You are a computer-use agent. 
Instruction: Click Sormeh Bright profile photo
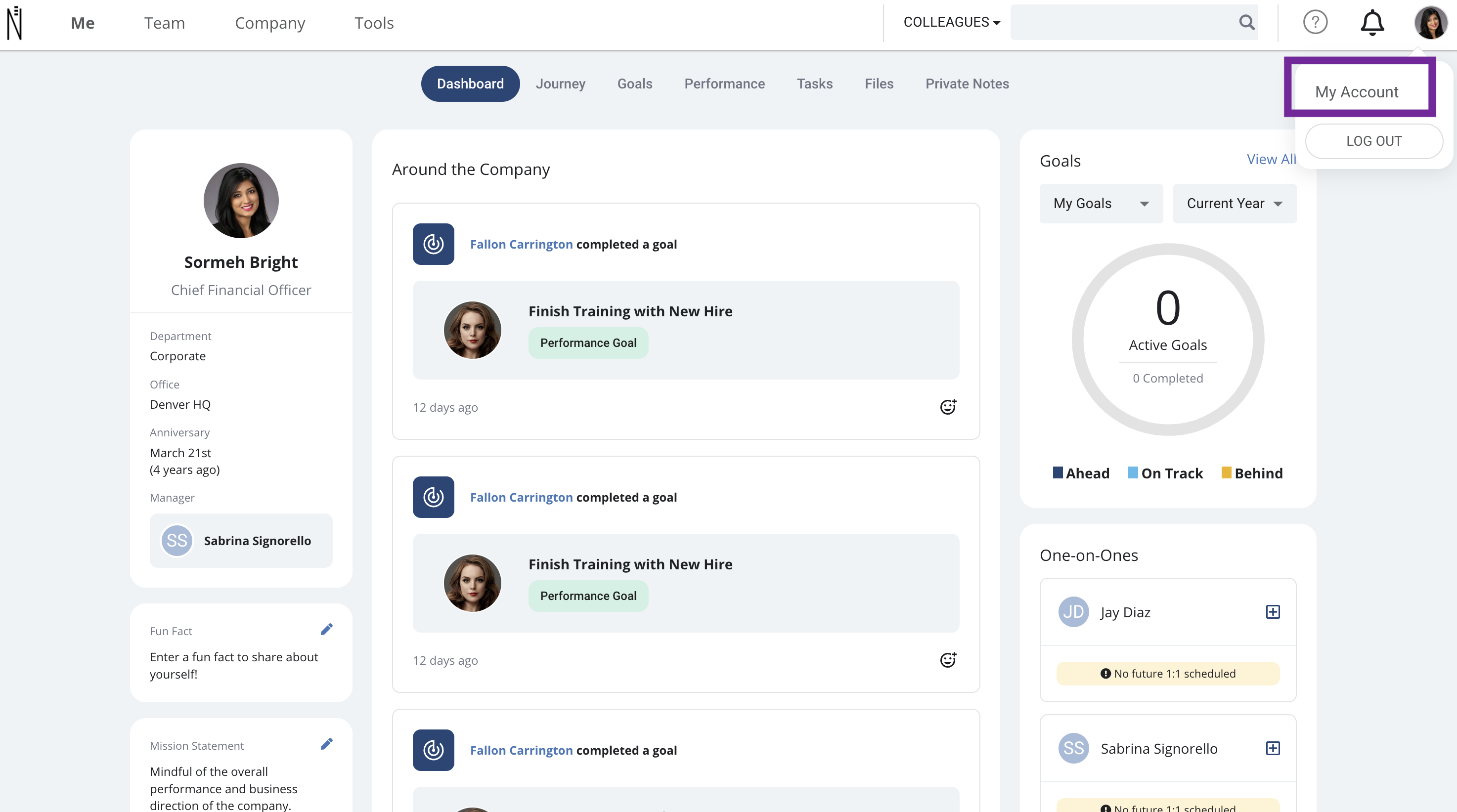(241, 201)
